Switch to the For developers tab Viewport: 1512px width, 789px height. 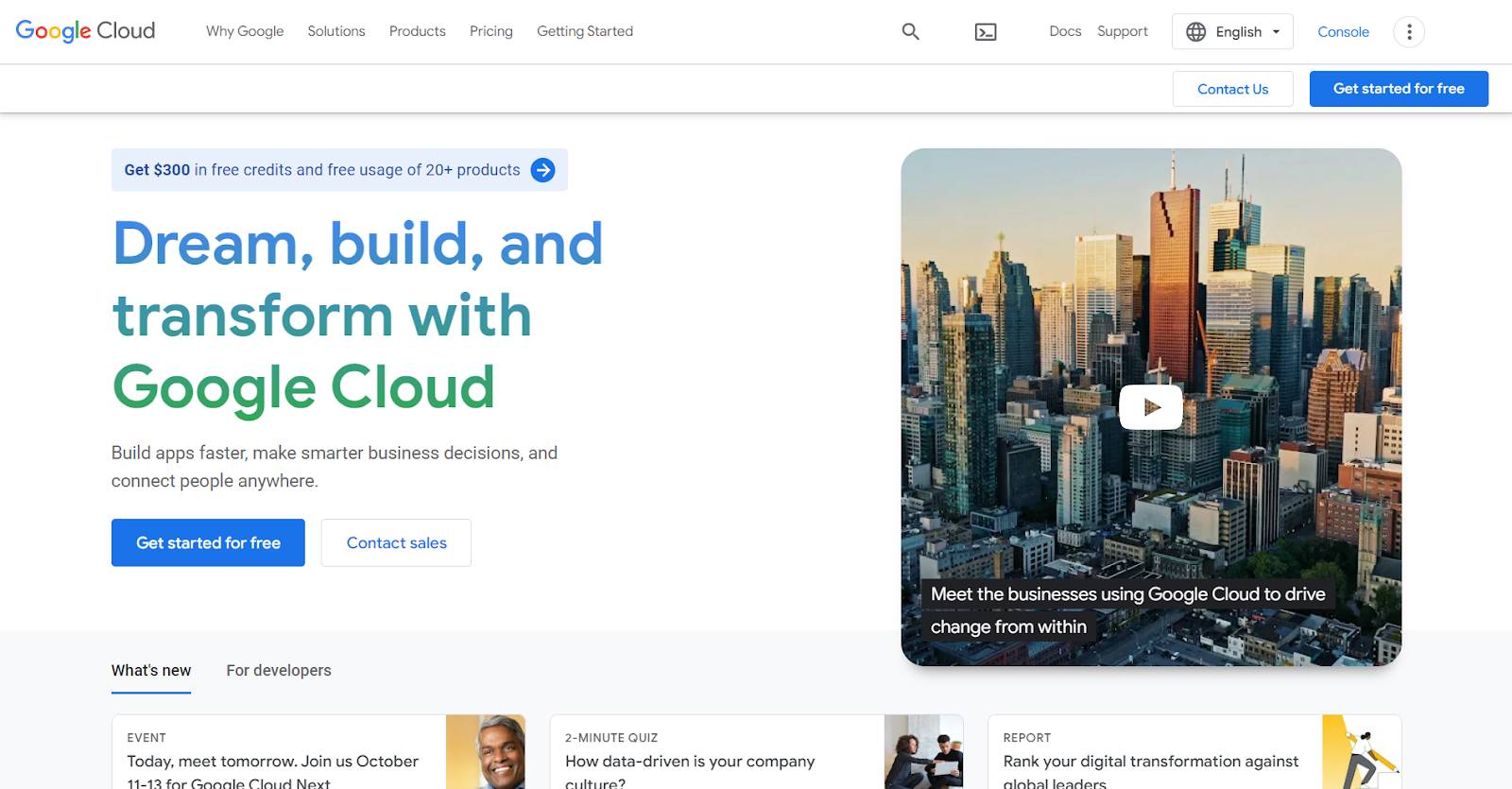click(x=279, y=670)
